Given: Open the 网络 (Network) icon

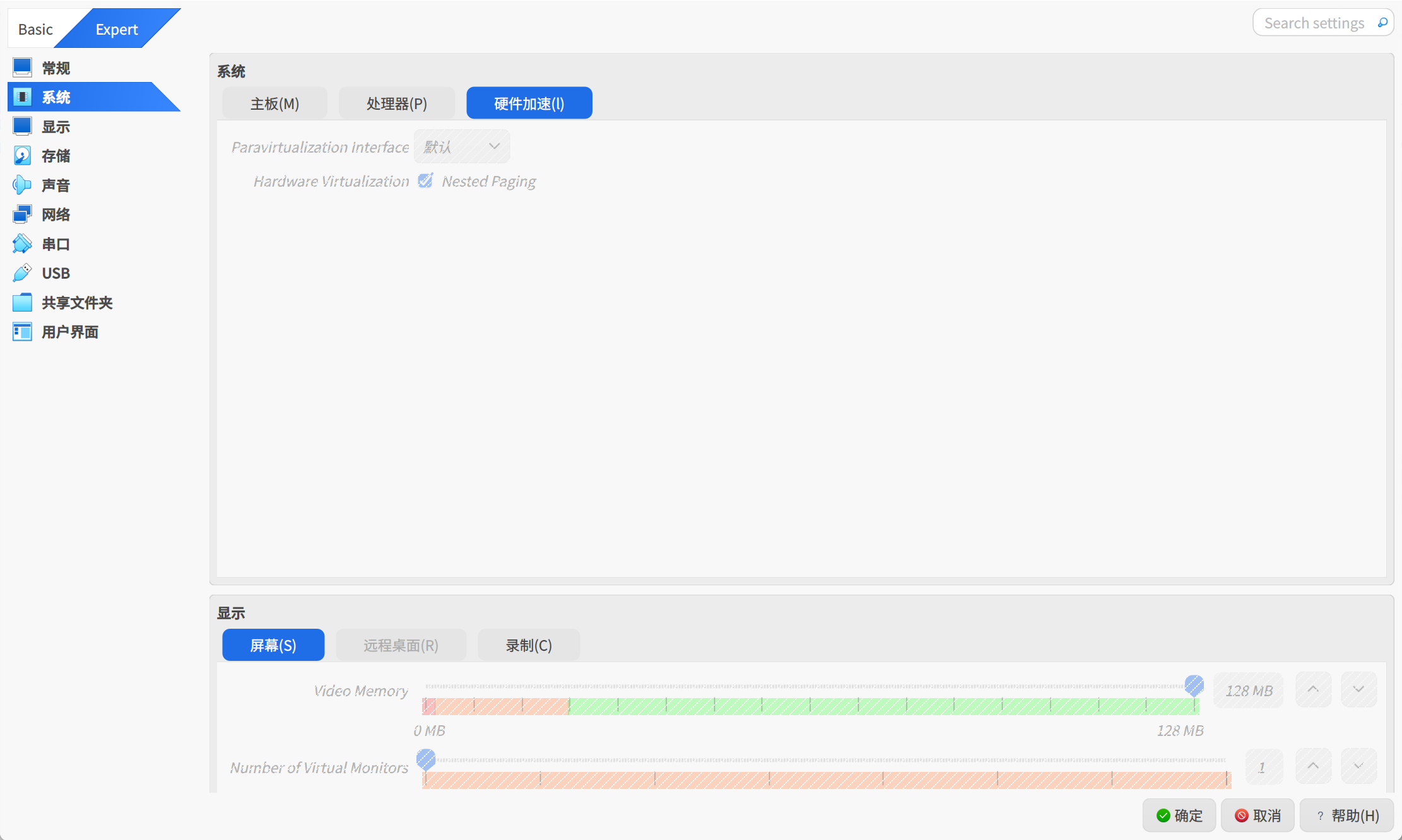Looking at the screenshot, I should 22,214.
